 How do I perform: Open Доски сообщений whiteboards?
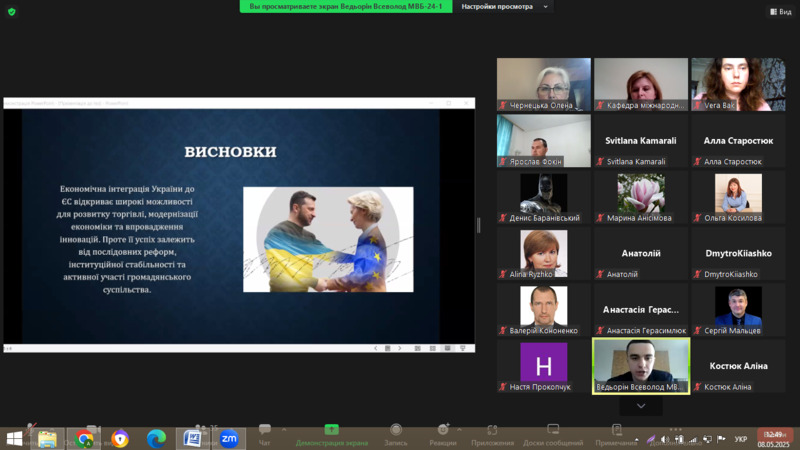coord(553,435)
